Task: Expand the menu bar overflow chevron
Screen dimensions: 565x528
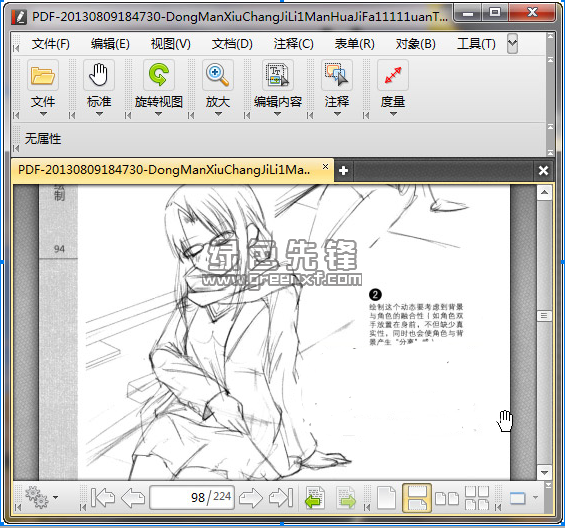Action: [512, 44]
